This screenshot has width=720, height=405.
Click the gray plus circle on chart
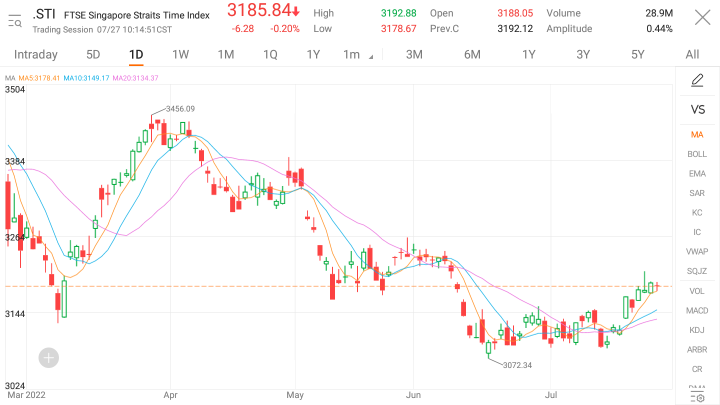49,358
